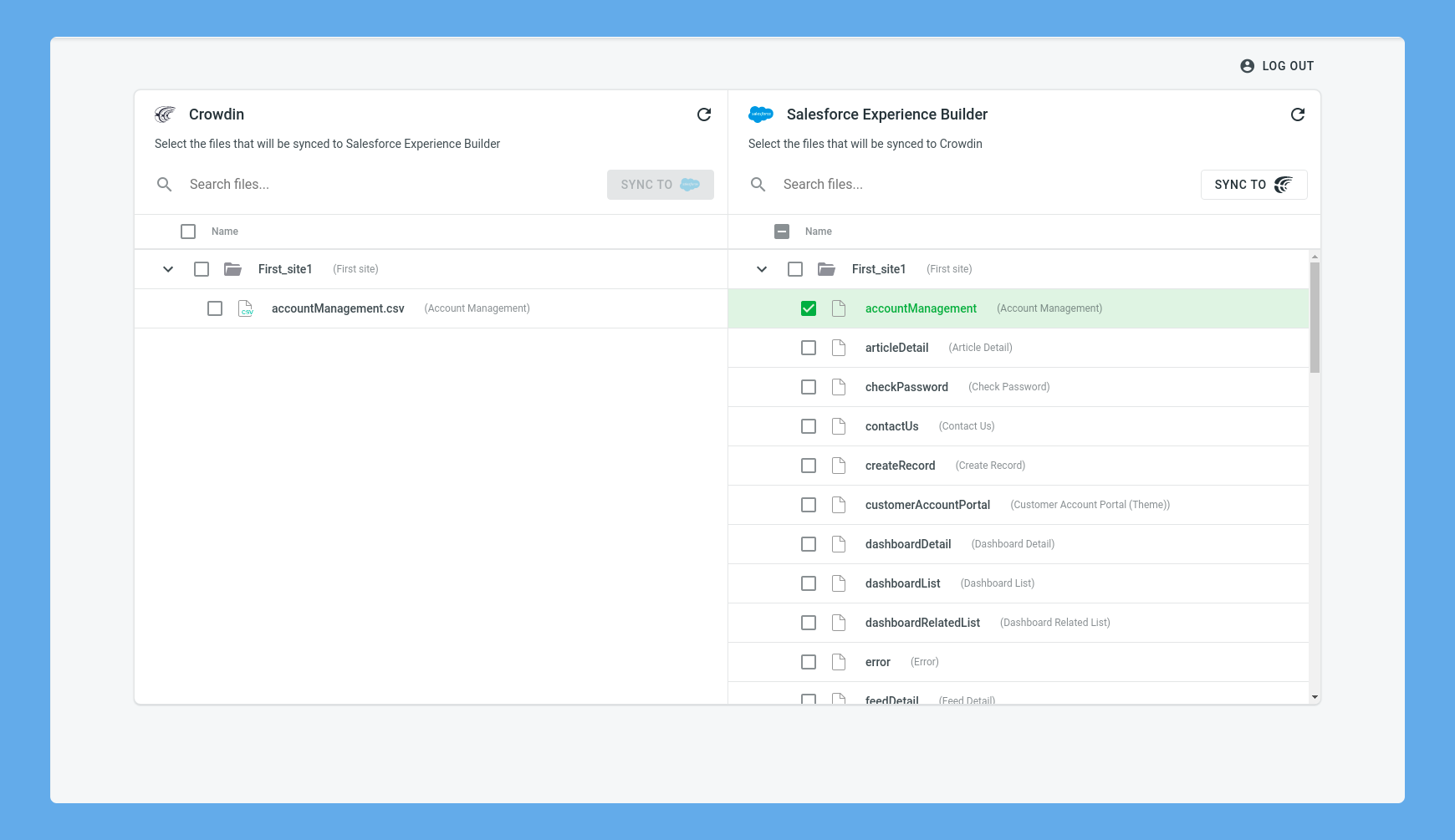Click Salesforce panel search magnifier icon
Image resolution: width=1455 pixels, height=840 pixels.
coord(758,185)
